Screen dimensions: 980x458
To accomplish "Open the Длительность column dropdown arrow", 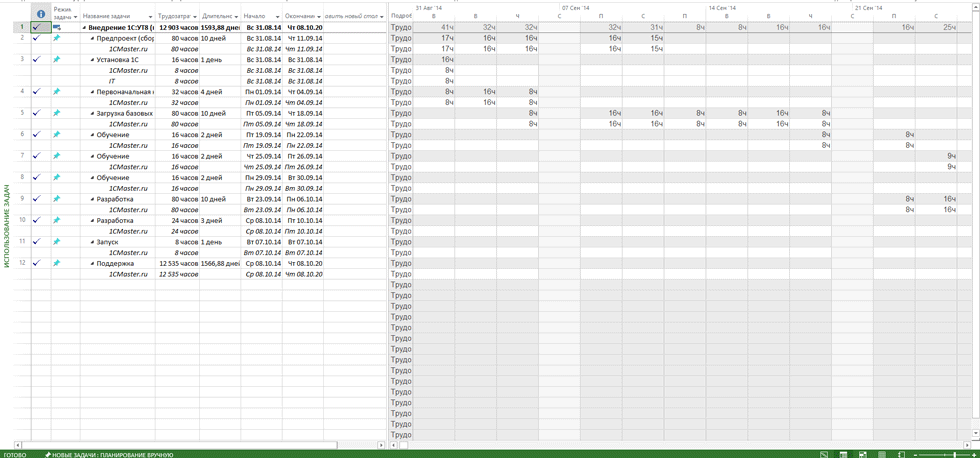I will point(236,17).
